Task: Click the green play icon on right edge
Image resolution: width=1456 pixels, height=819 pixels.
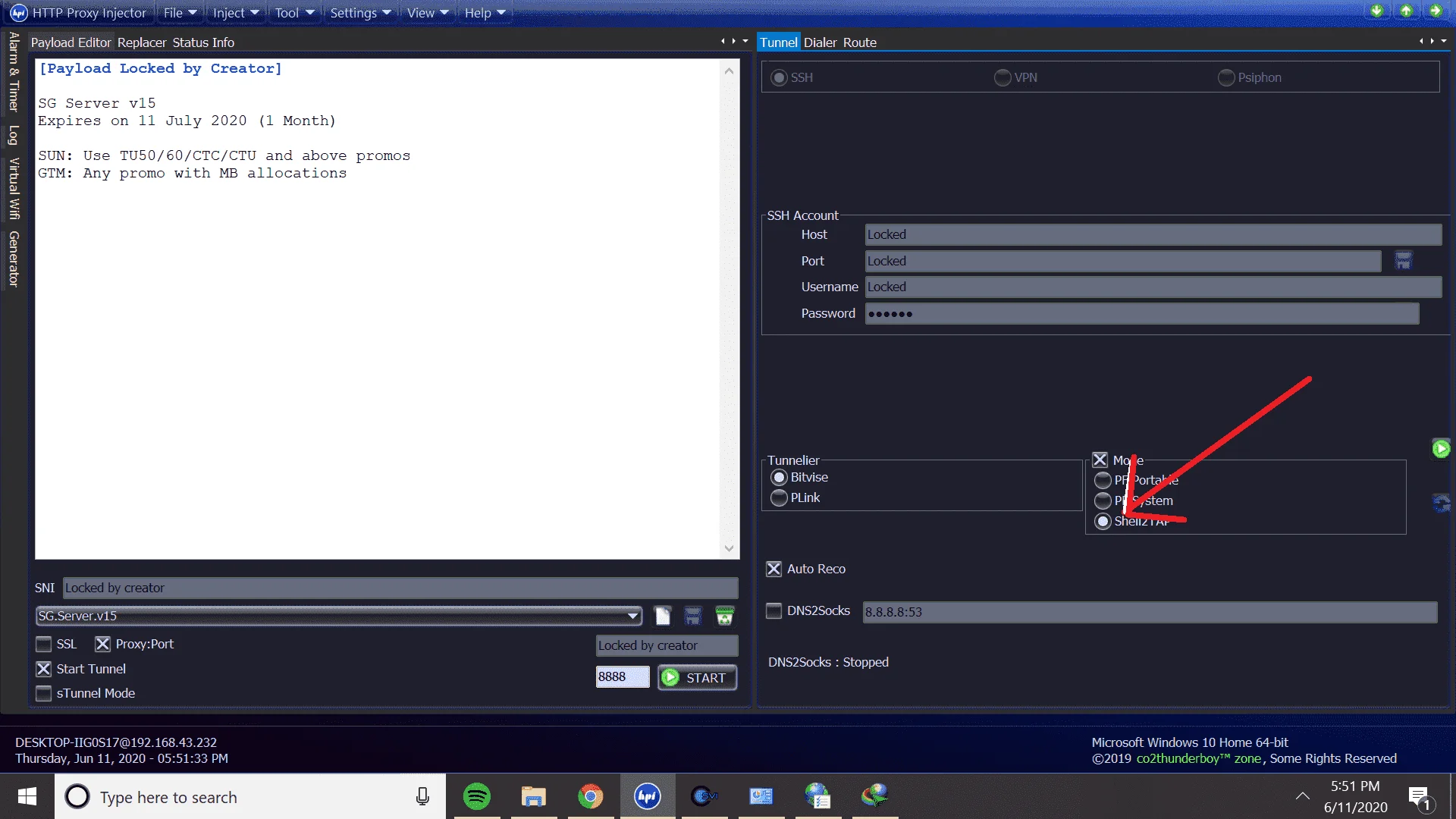Action: (1441, 449)
